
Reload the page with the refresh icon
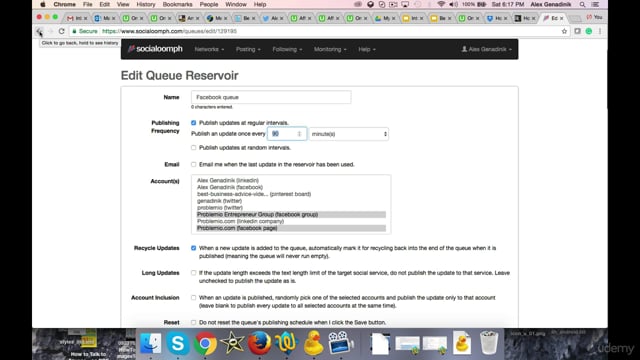[x=62, y=31]
